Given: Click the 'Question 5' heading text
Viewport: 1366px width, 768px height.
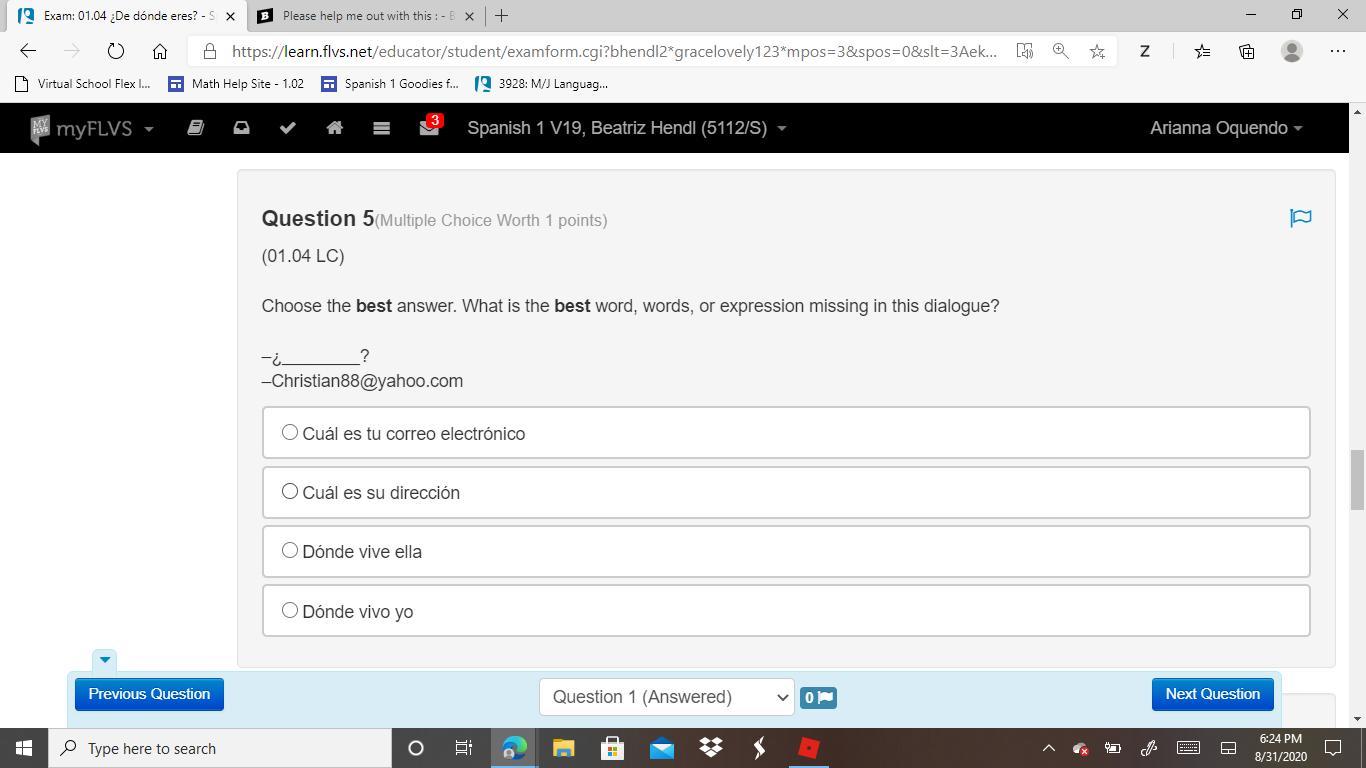Looking at the screenshot, I should (318, 218).
